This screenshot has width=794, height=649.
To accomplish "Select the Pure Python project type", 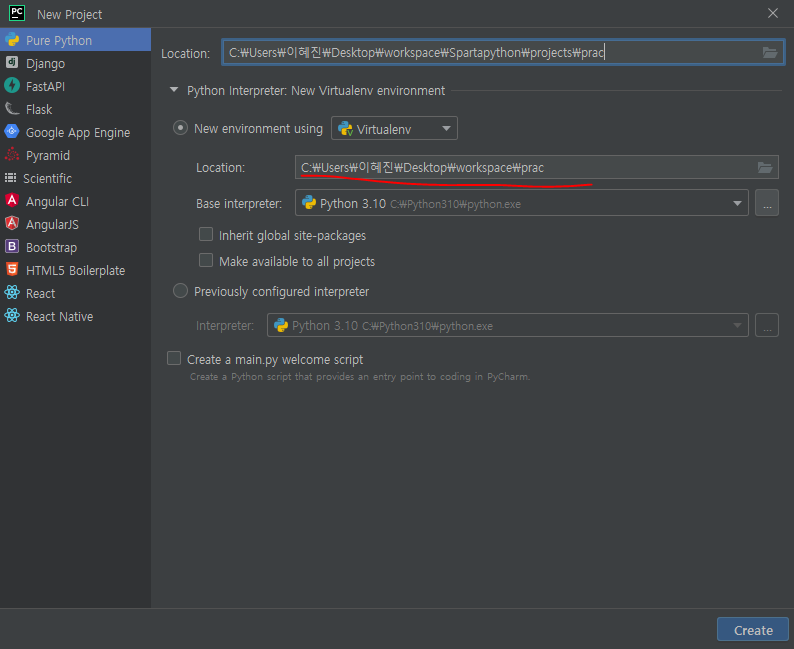I will (75, 40).
